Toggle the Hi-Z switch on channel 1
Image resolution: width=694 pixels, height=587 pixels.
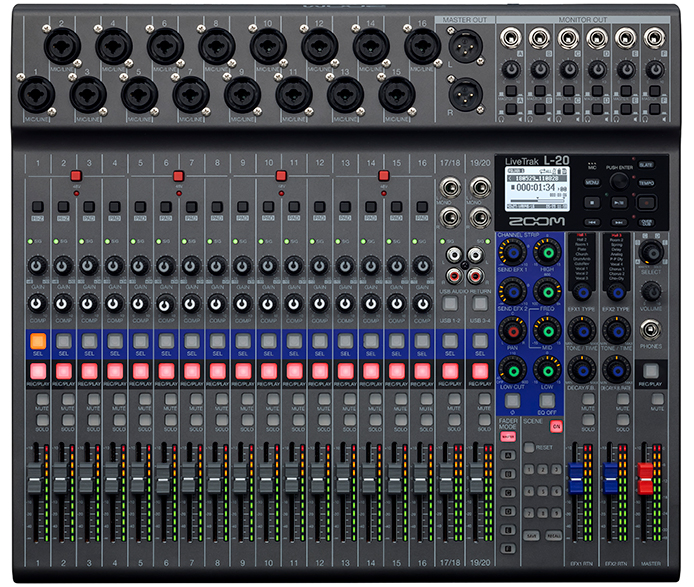(x=38, y=207)
